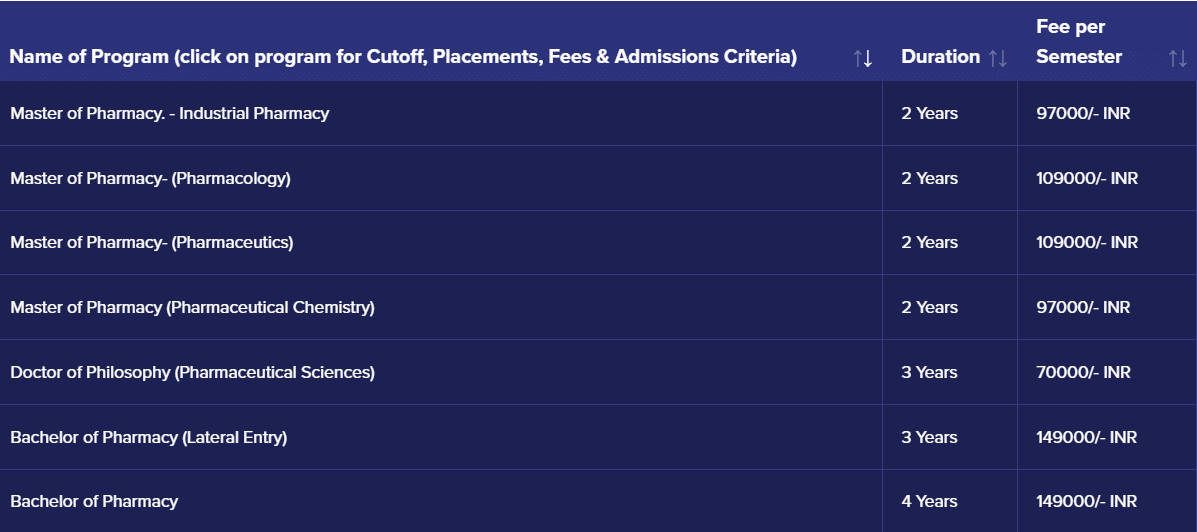This screenshot has height=532, width=1197.
Task: Click 149000/- INR fee for Lateral Entry
Action: click(x=1087, y=437)
